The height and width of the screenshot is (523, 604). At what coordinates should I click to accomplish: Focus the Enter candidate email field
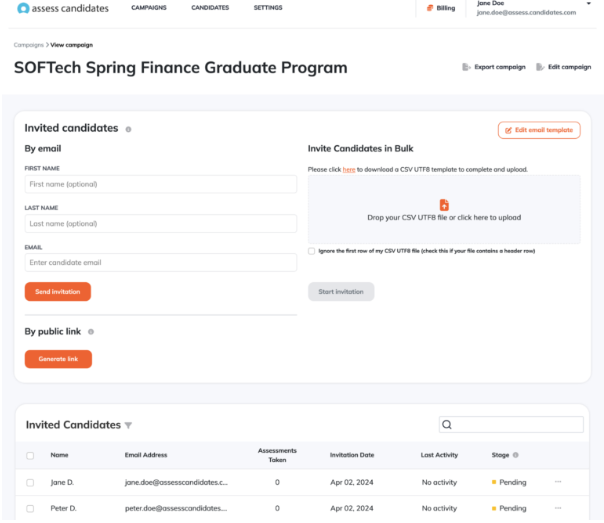pyautogui.click(x=161, y=263)
